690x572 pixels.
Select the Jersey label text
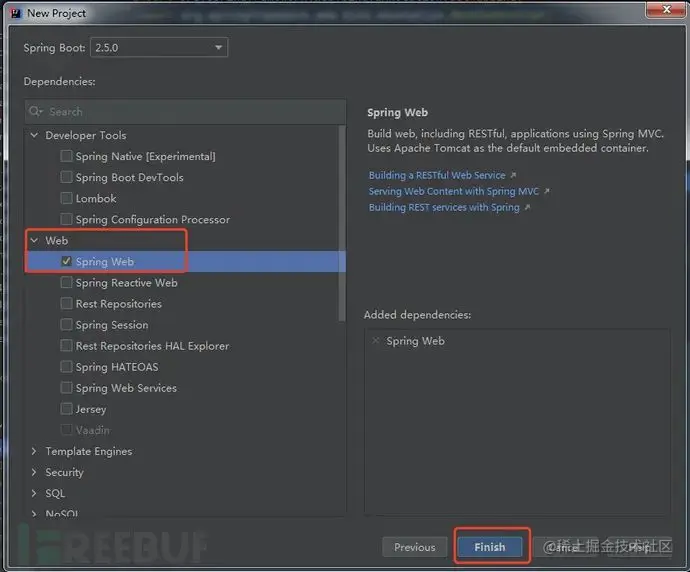coord(91,409)
